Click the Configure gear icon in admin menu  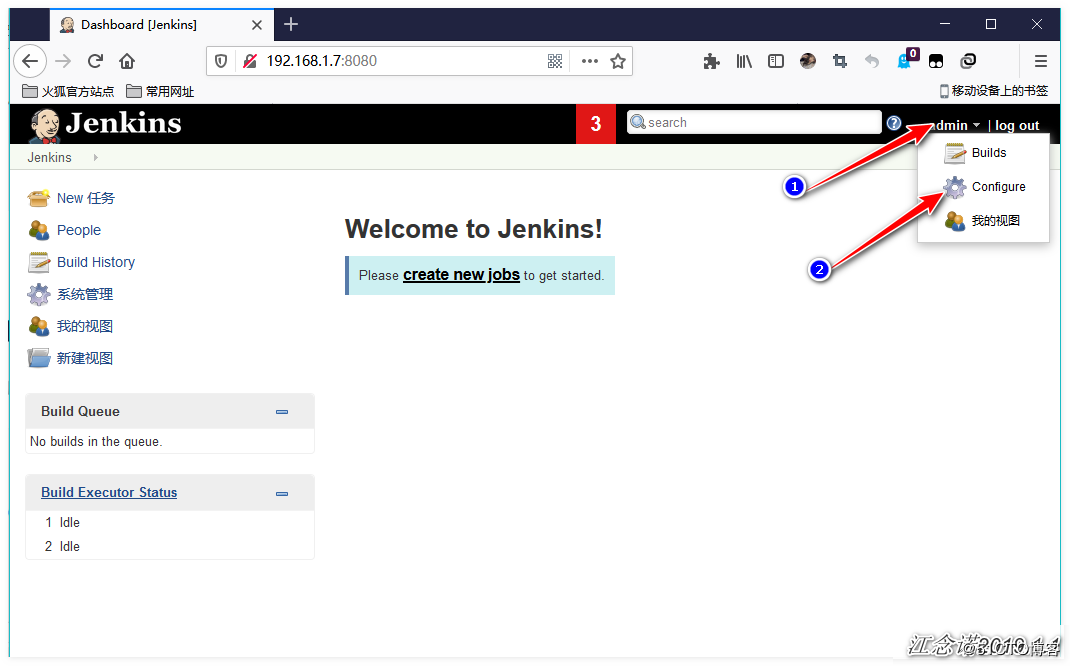tap(955, 187)
